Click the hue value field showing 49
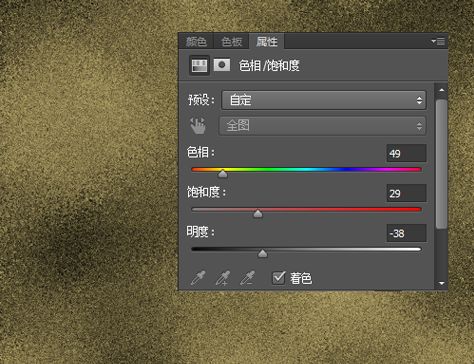This screenshot has width=474, height=364. coord(406,153)
